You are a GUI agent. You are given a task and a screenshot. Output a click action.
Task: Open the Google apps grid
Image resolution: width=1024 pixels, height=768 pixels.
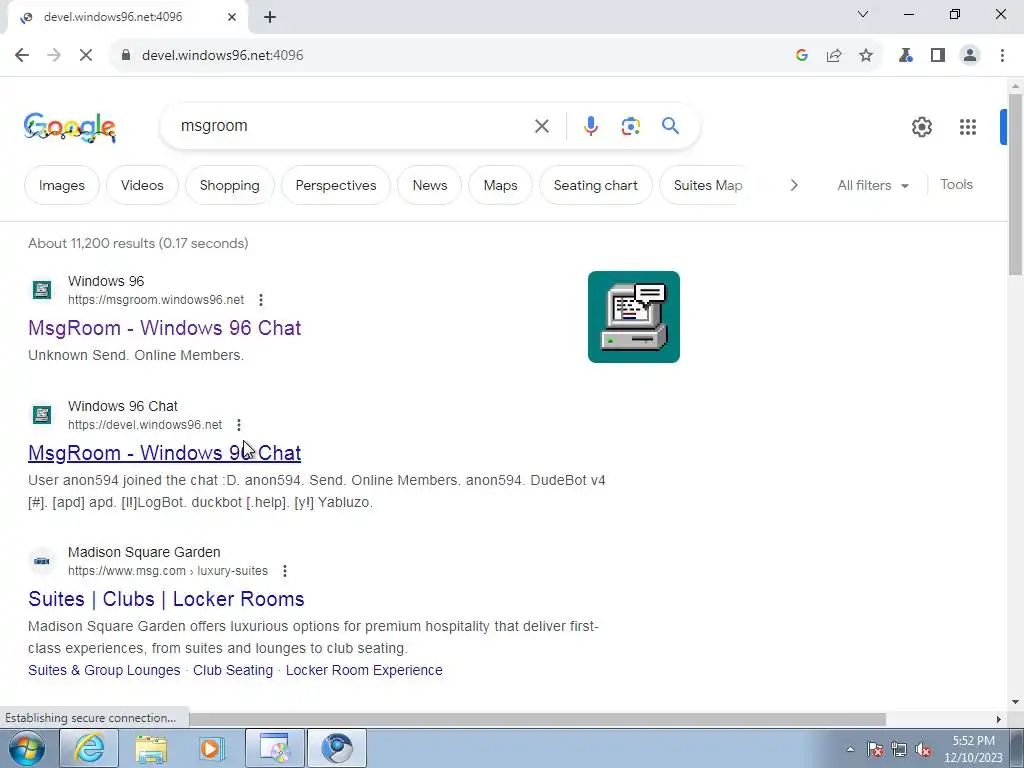(968, 127)
